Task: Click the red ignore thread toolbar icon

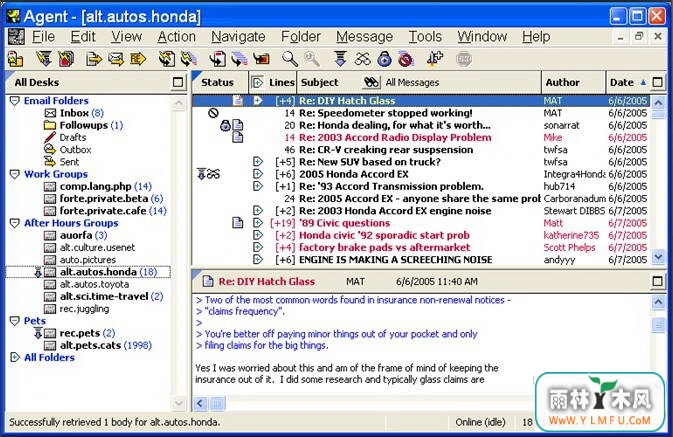Action: click(406, 59)
